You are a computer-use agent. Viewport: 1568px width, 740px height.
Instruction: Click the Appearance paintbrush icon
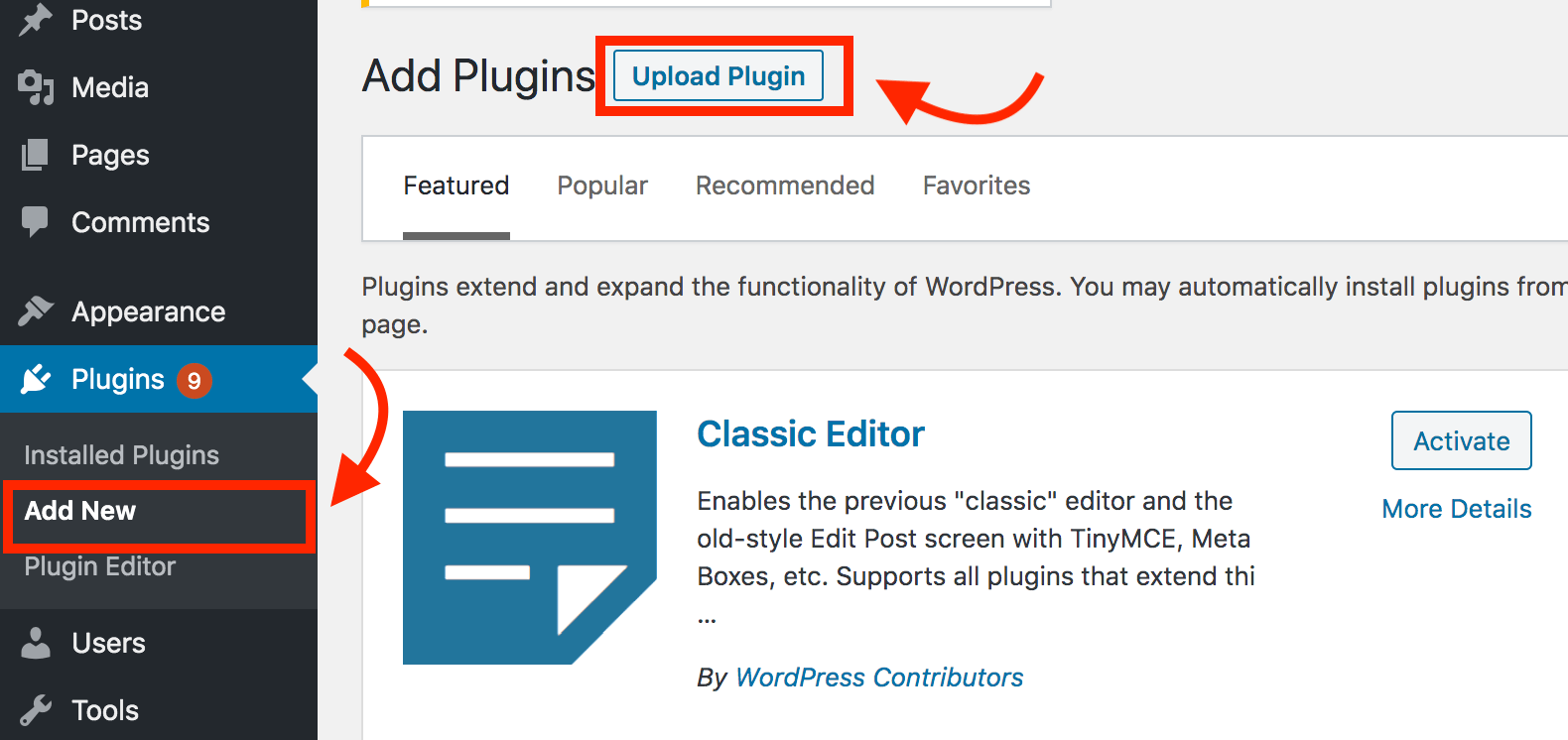coord(36,311)
